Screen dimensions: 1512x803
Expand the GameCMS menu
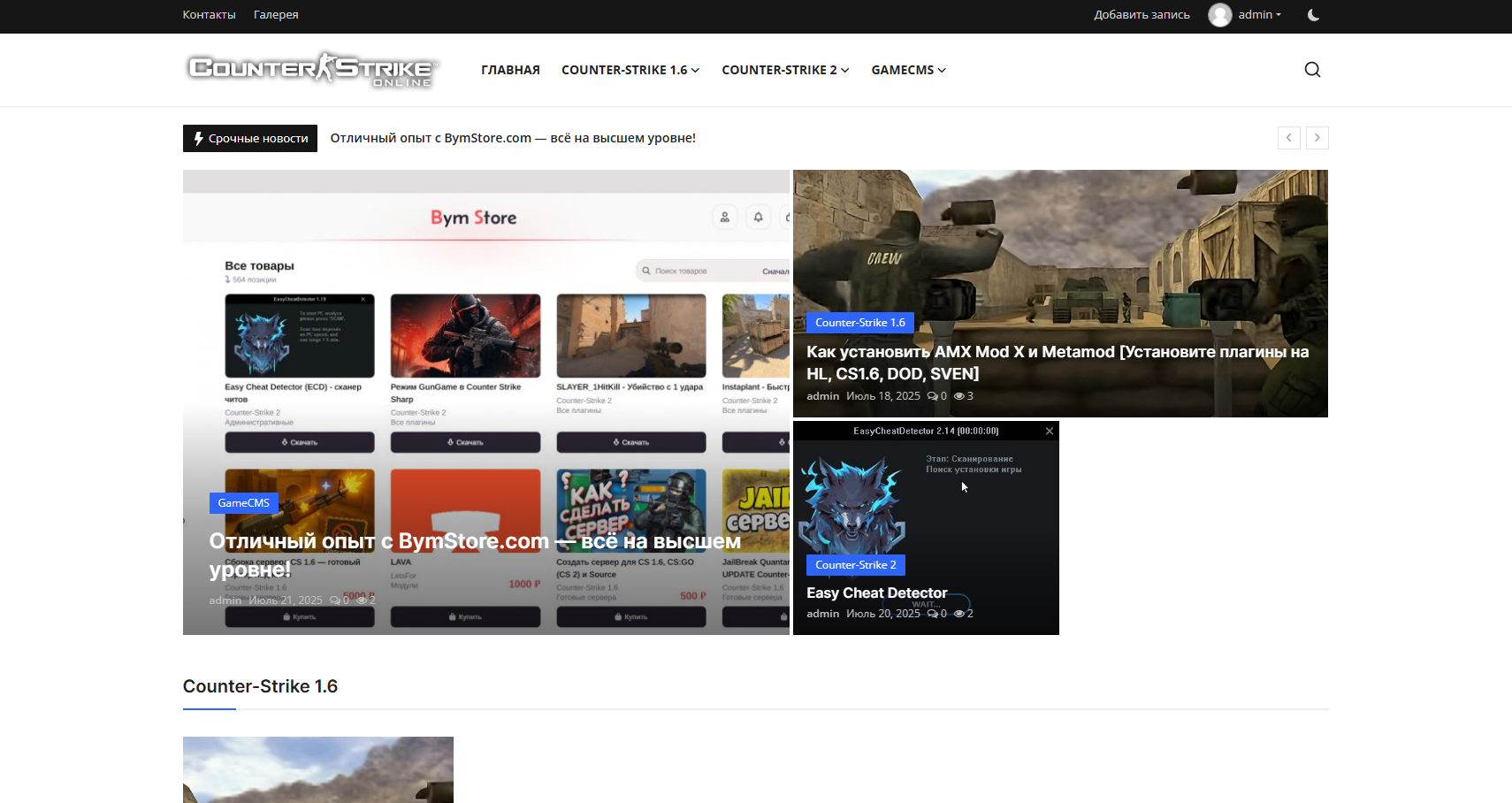pos(908,70)
